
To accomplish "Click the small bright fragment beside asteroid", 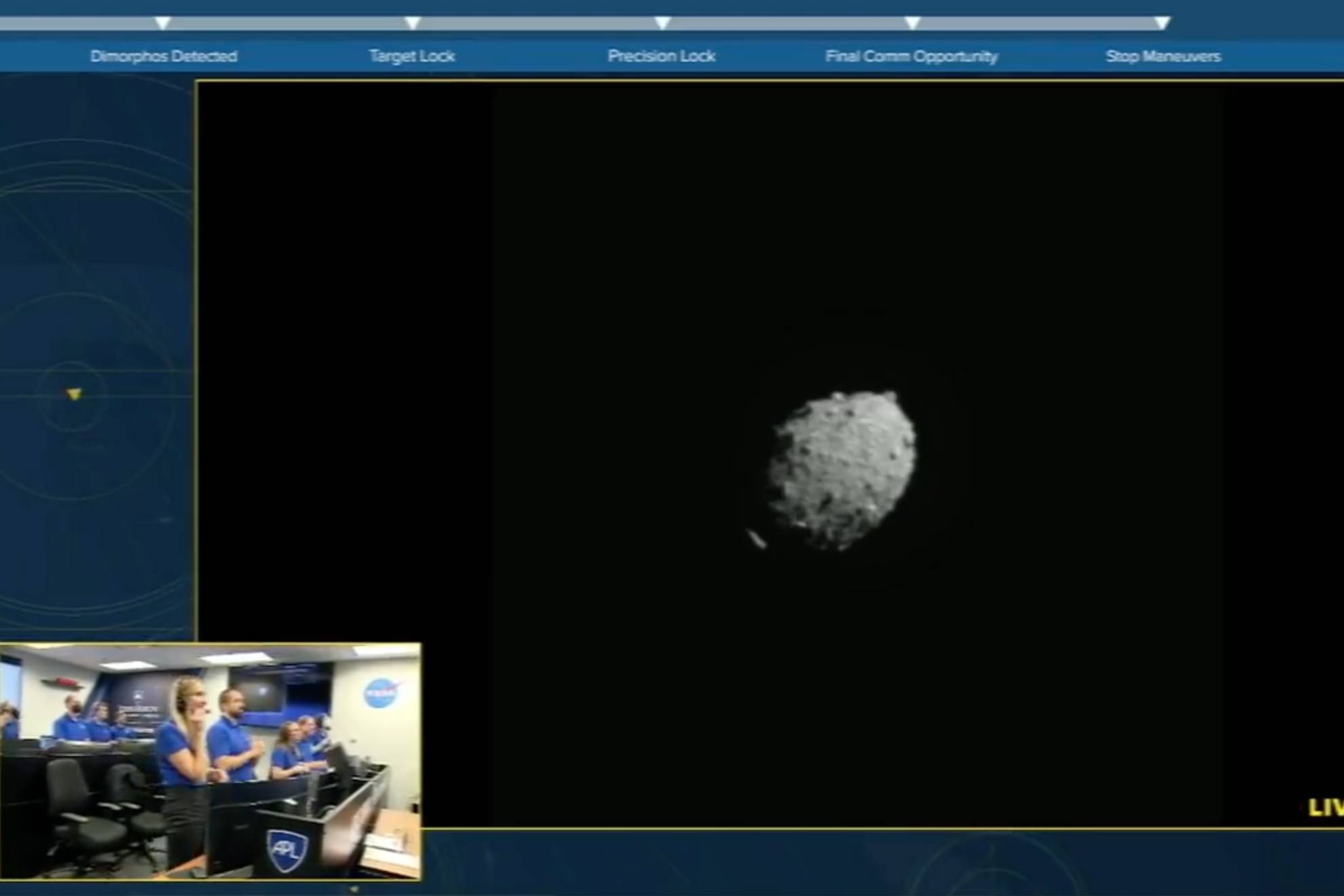I will coord(756,539).
